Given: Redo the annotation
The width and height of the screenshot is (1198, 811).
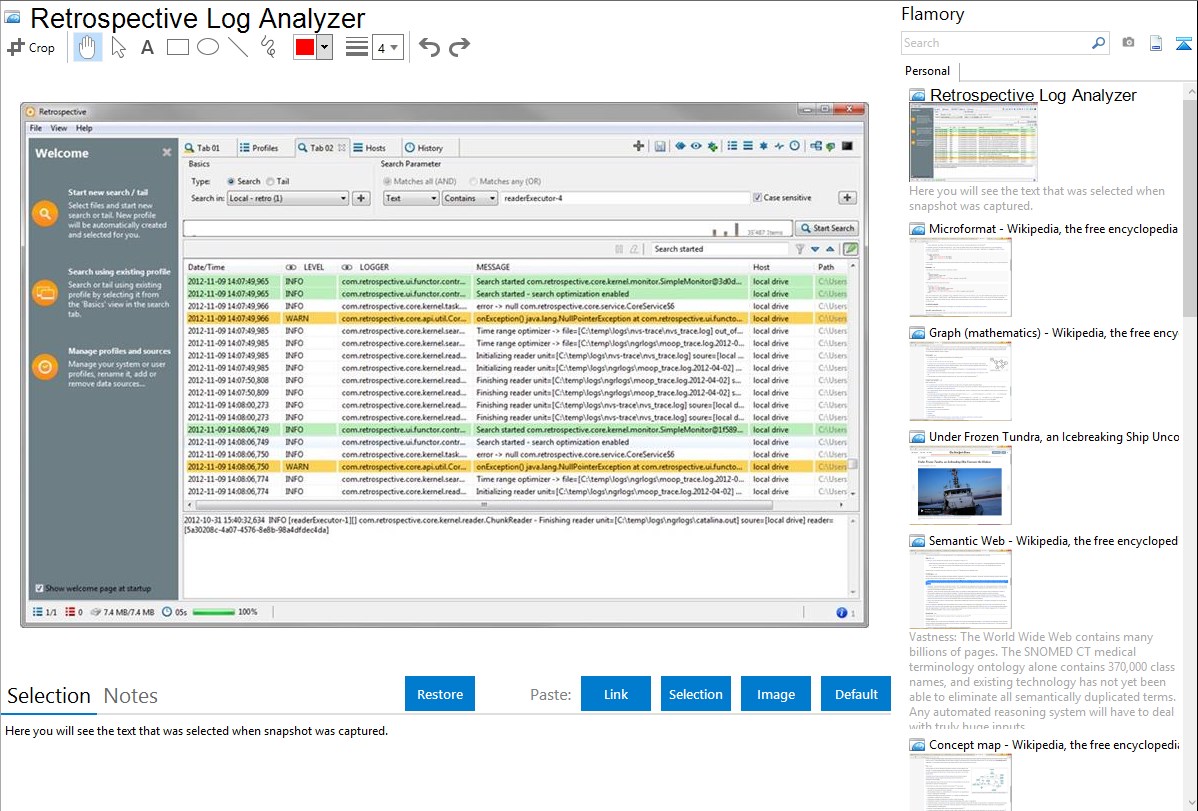Looking at the screenshot, I should click(x=459, y=47).
